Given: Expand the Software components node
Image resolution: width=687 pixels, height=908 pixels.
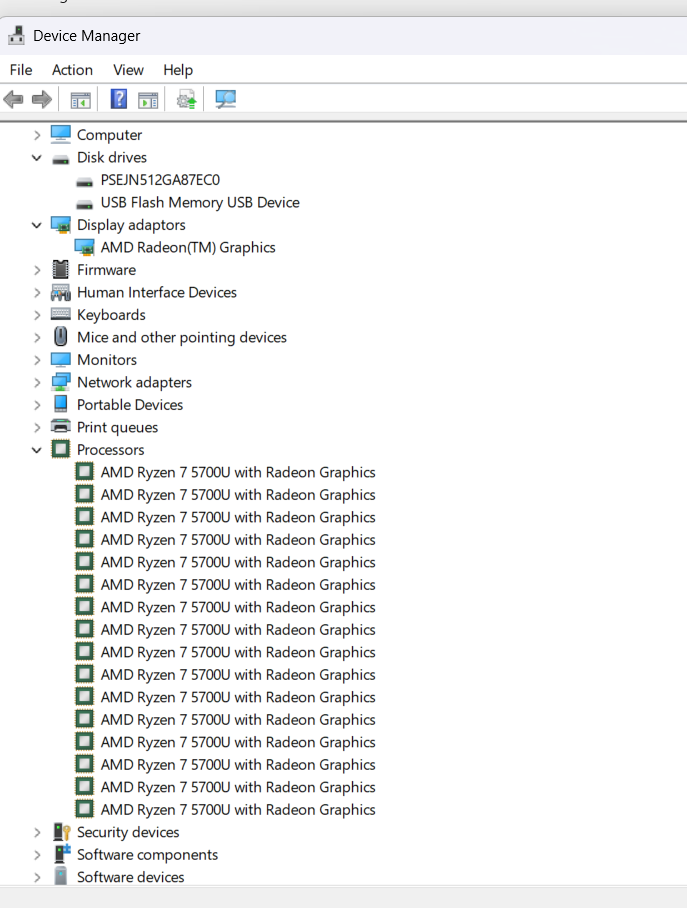Looking at the screenshot, I should (x=37, y=855).
